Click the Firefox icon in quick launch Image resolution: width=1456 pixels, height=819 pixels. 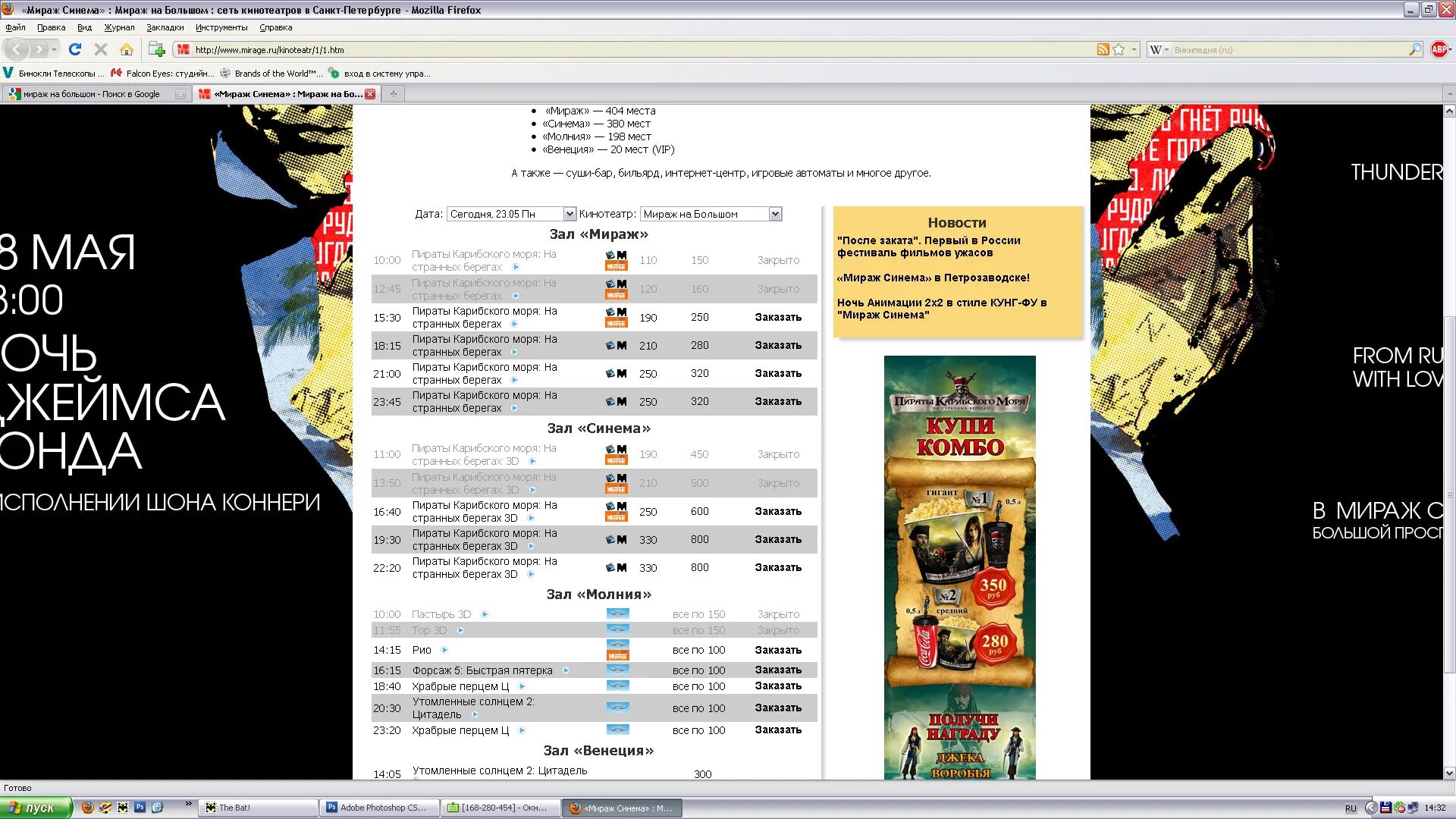(87, 808)
